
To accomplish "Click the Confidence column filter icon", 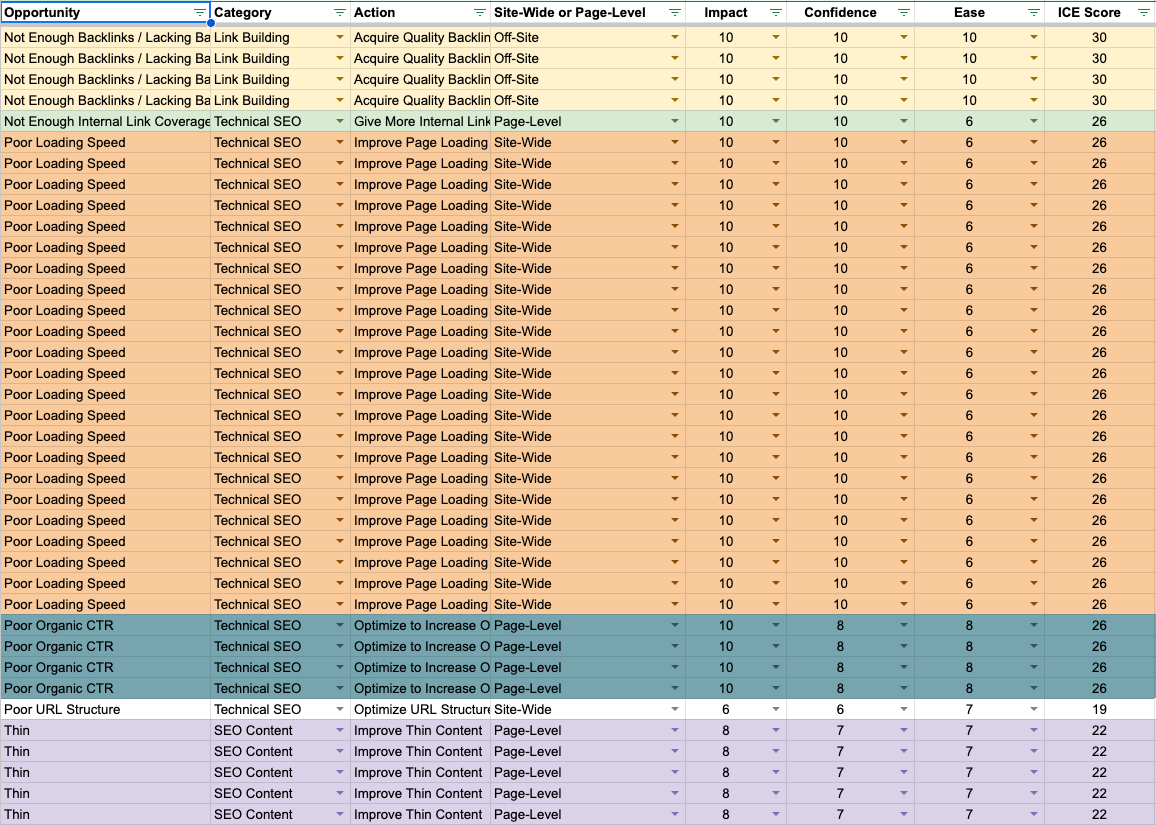I will (904, 13).
